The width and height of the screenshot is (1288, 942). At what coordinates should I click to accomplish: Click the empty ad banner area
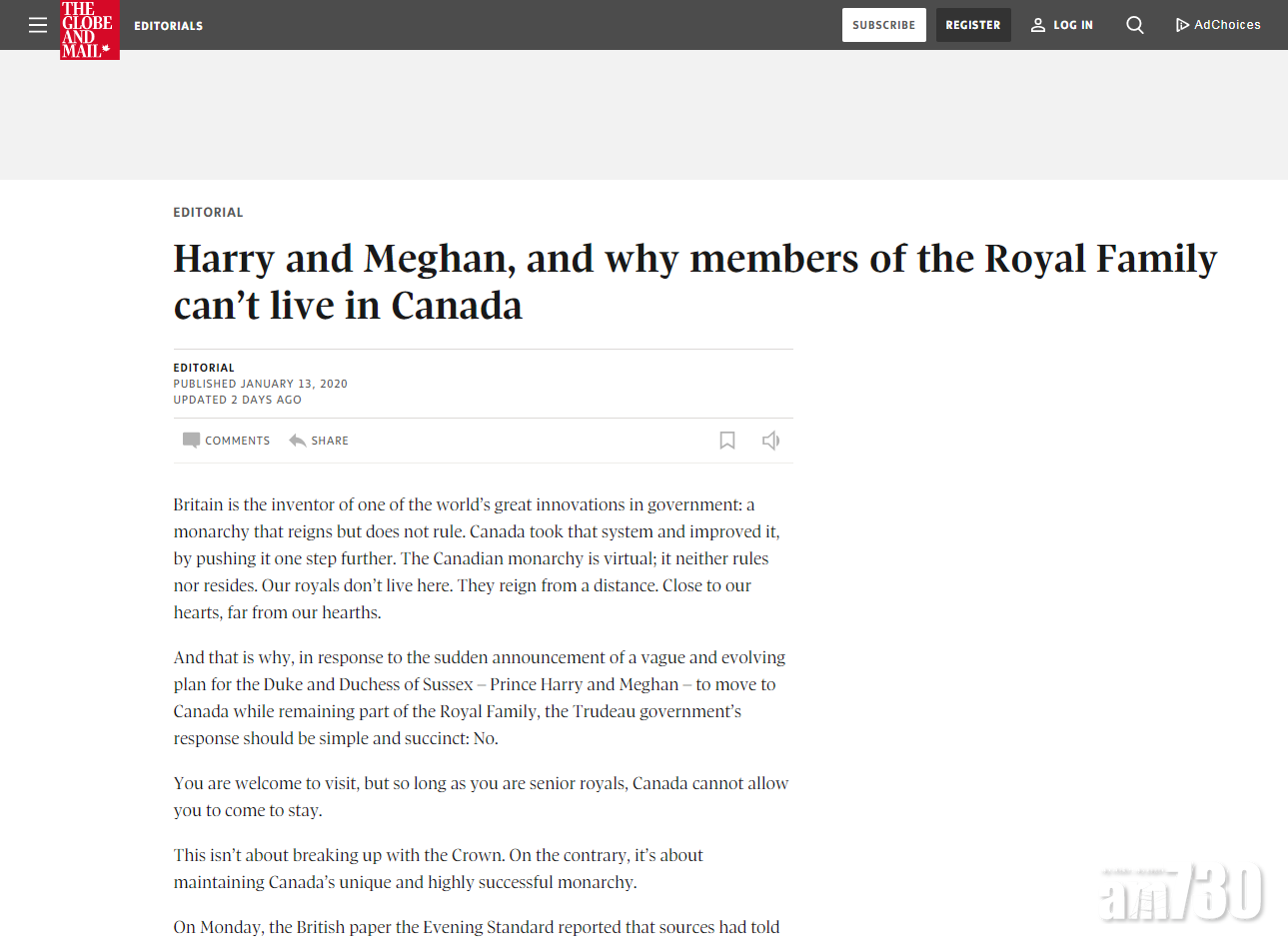pyautogui.click(x=644, y=115)
